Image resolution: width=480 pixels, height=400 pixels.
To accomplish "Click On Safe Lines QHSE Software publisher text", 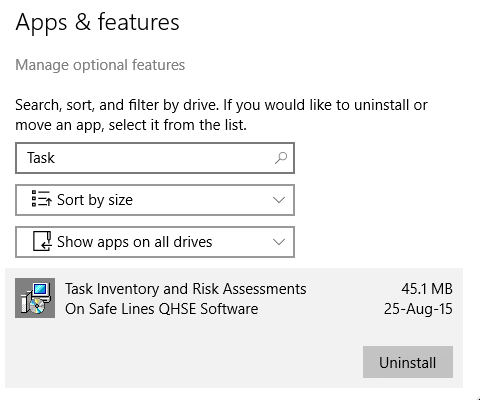I will tap(162, 309).
